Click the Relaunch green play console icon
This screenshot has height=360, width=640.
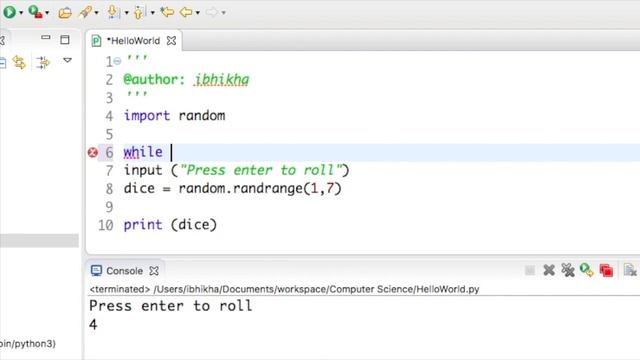coord(587,270)
